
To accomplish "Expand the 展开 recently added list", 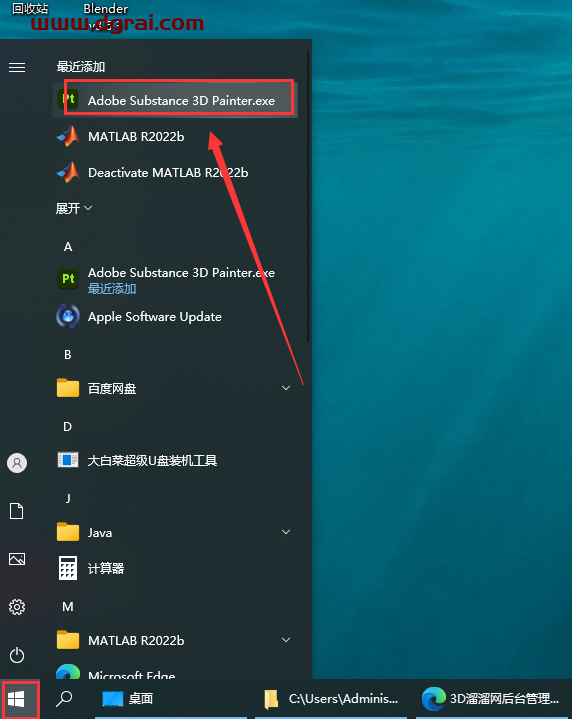I will pos(73,209).
